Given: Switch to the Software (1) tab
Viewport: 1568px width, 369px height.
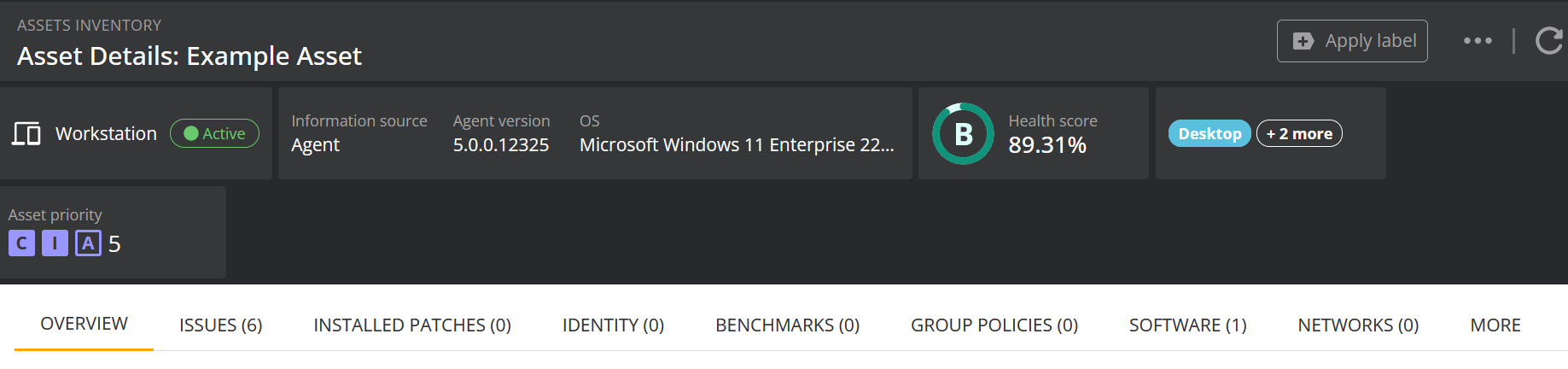Looking at the screenshot, I should [x=1187, y=325].
